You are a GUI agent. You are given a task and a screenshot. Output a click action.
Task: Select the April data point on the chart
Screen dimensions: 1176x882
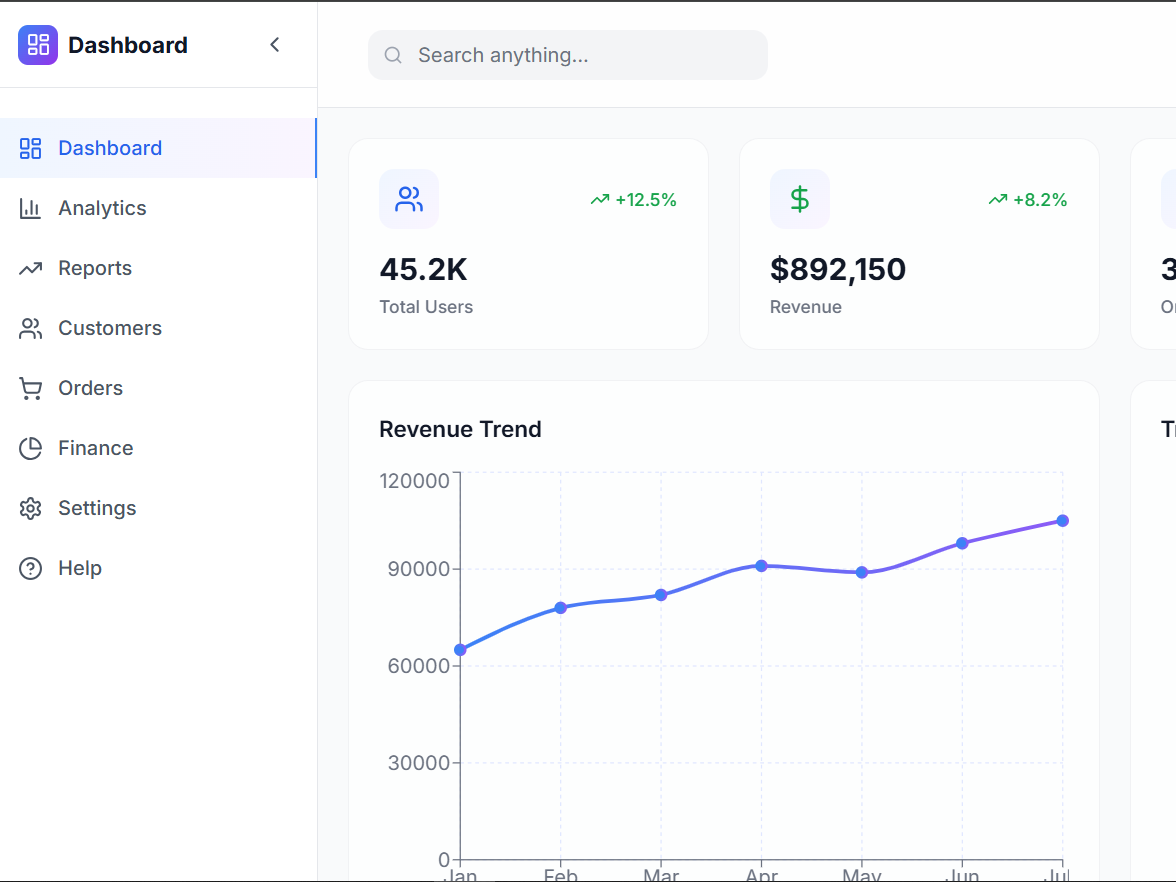761,565
